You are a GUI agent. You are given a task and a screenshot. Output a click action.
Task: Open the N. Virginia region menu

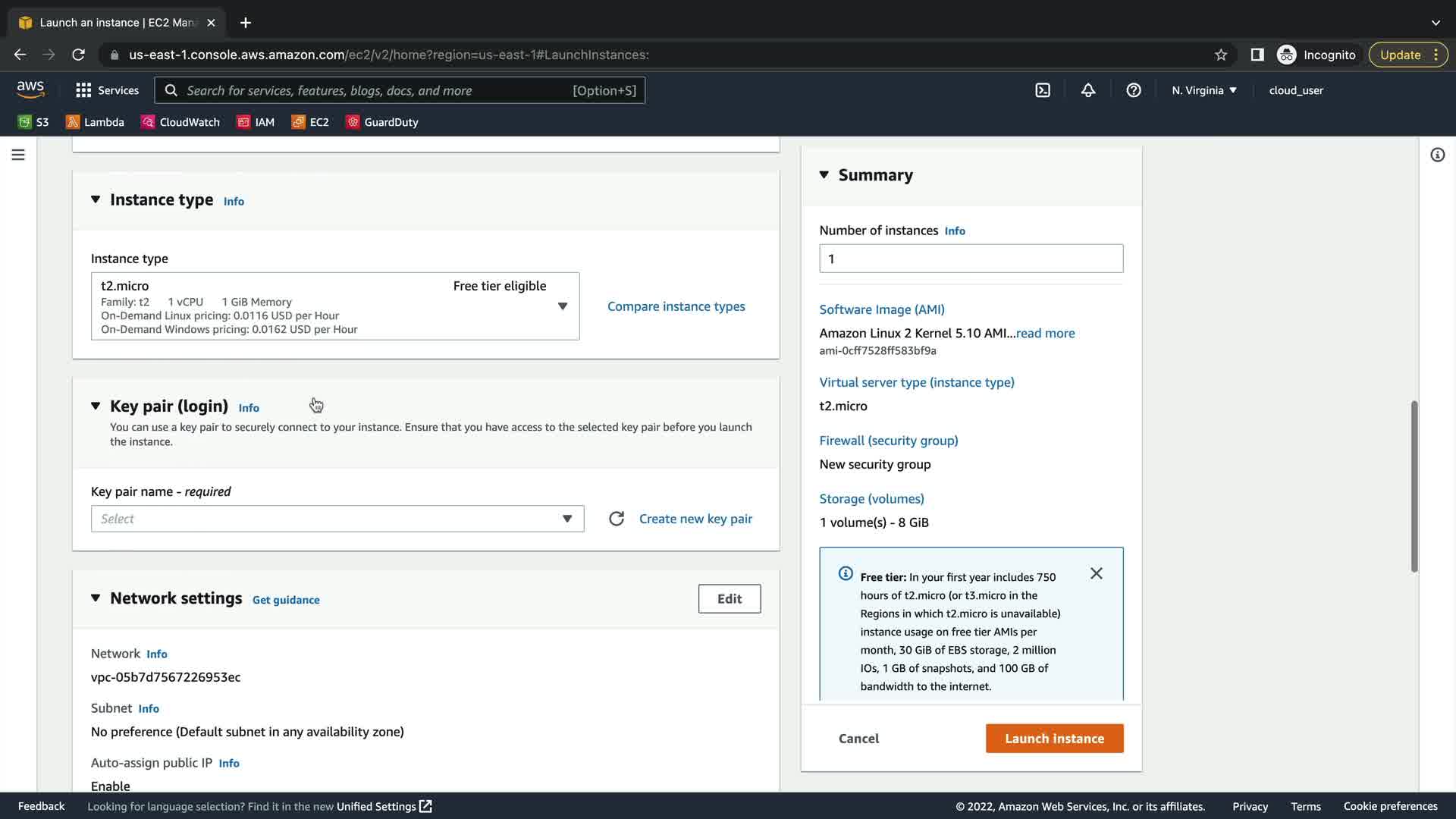[x=1203, y=90]
